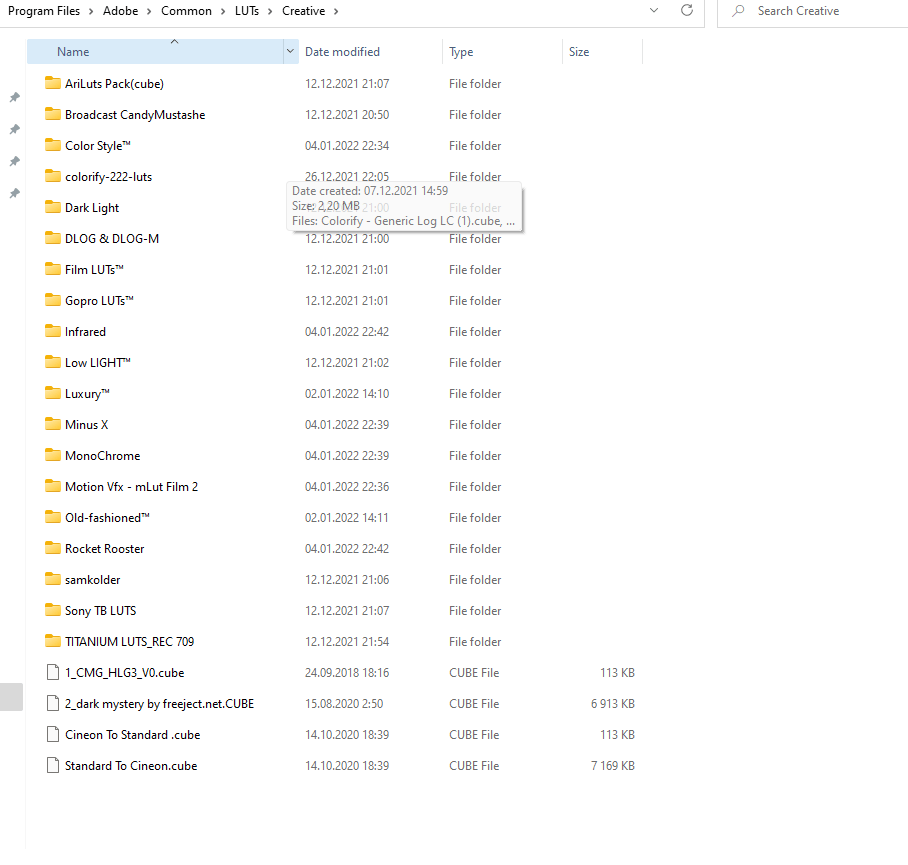The image size is (908, 865).
Task: Select the 1_CMG_HLG3_V0.cube file icon
Action: click(x=53, y=672)
